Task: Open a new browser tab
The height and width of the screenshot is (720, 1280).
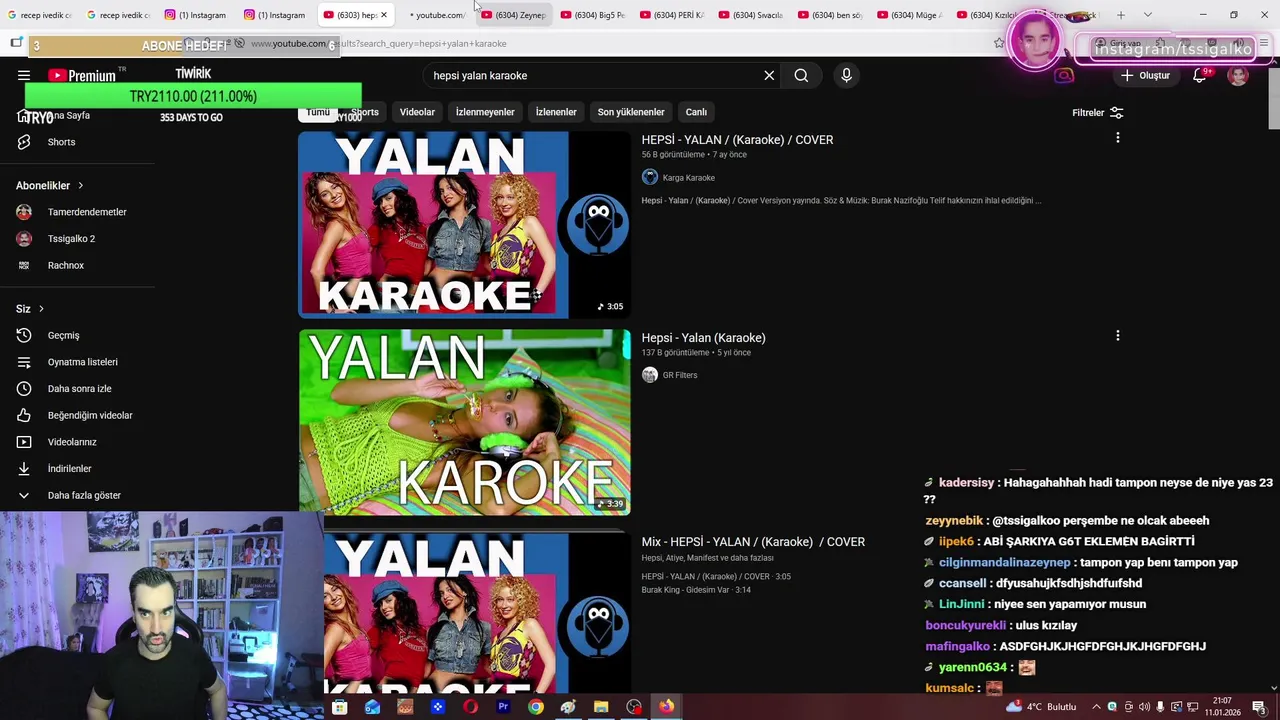Action: coord(1121,15)
